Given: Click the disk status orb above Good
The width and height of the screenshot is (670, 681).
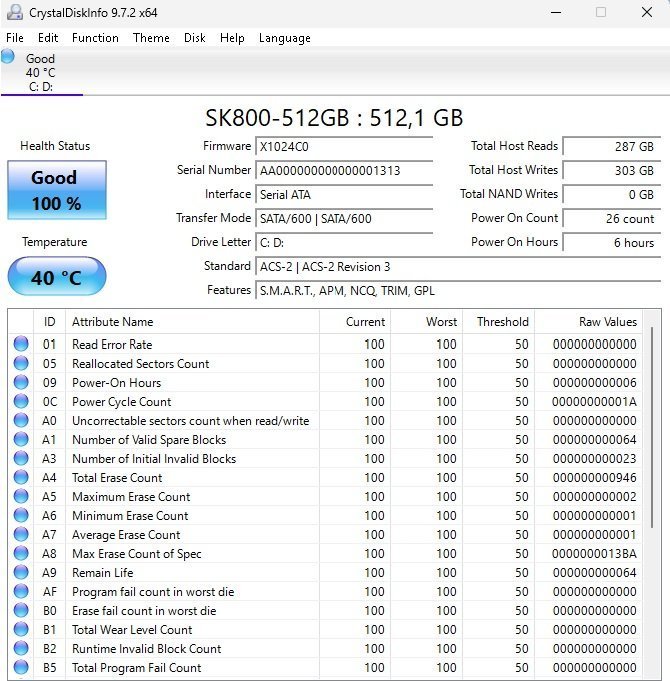Looking at the screenshot, I should coord(8,56).
